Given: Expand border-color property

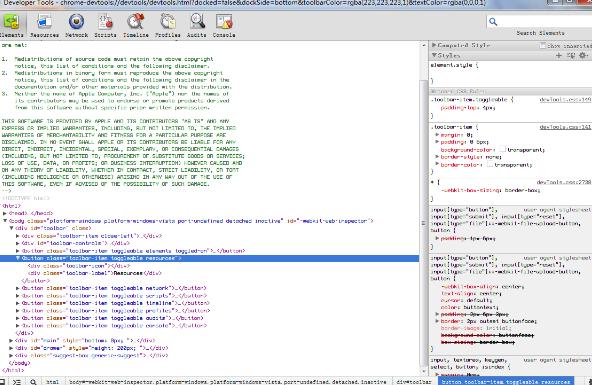Looking at the screenshot, I should (437, 165).
